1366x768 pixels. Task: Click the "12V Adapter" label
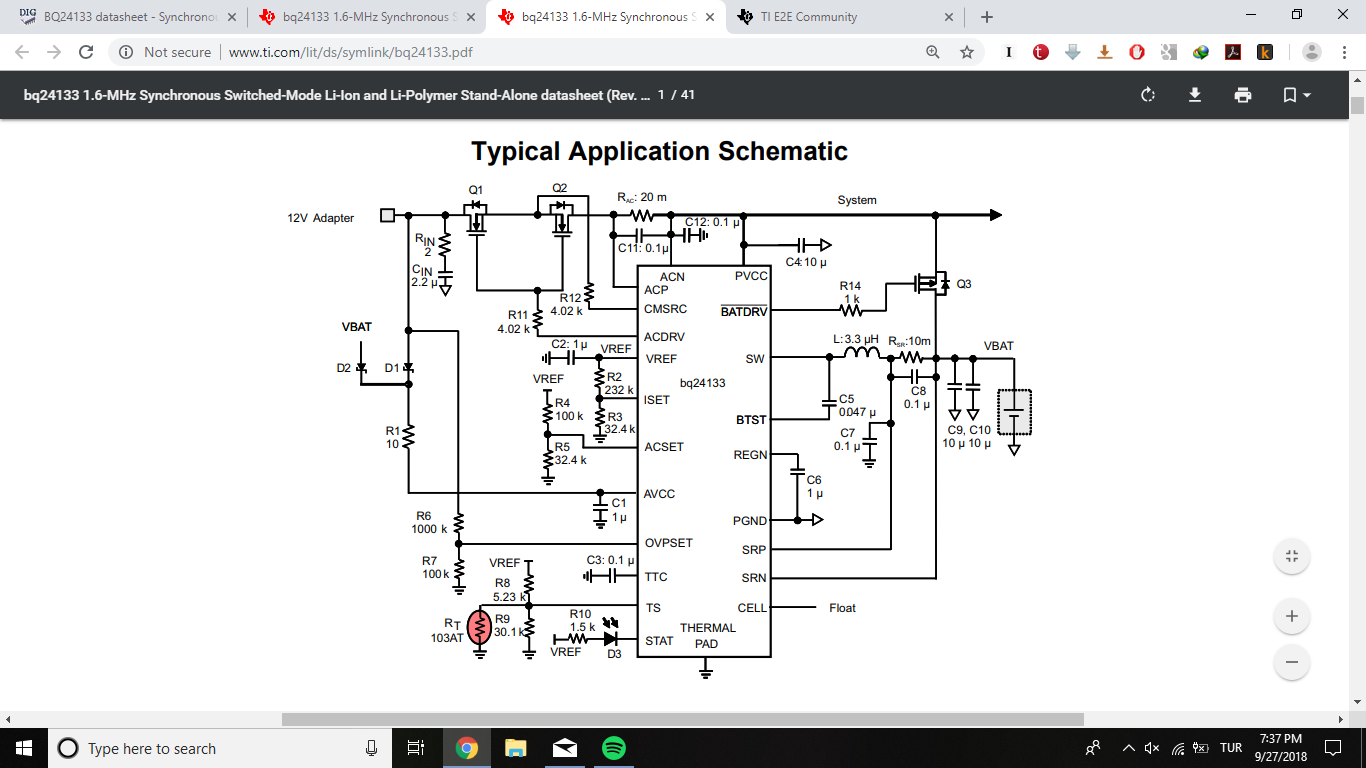321,218
